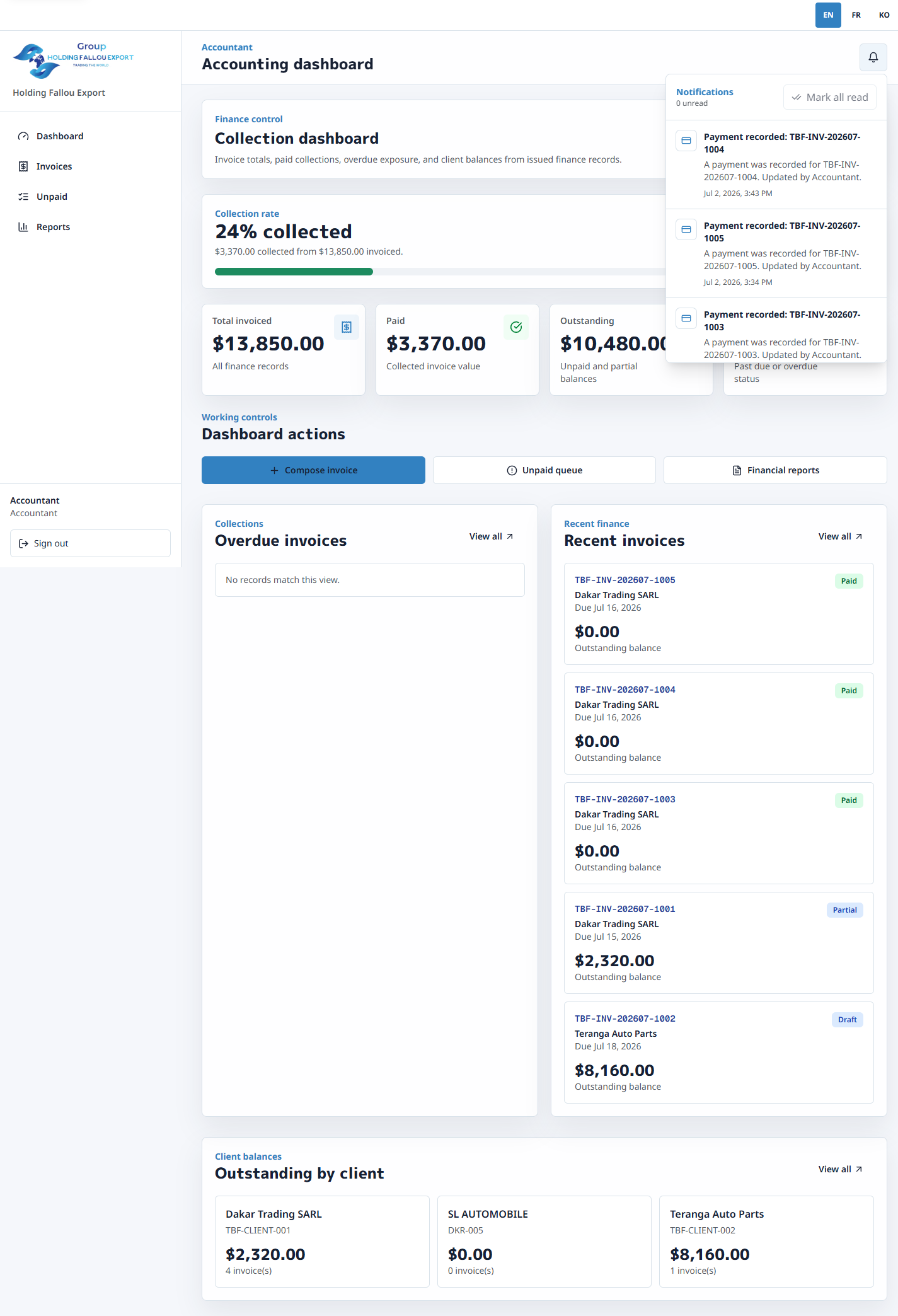898x1316 pixels.
Task: Click the Invoices receipt icon in sidebar
Action: 23,166
